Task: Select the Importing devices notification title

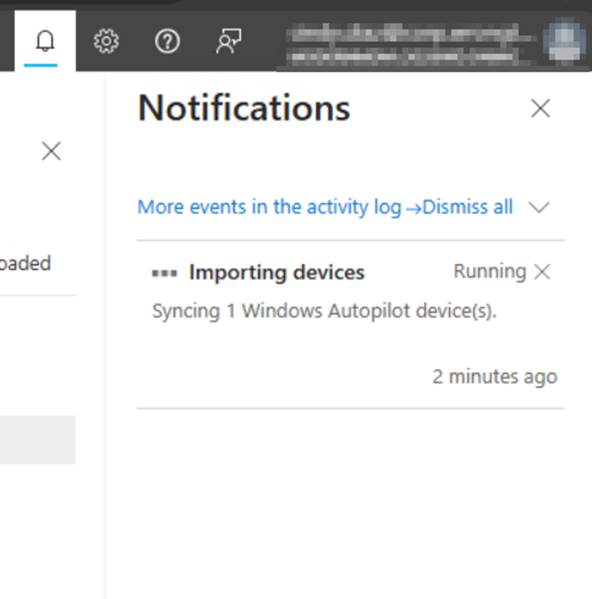Action: click(x=277, y=272)
